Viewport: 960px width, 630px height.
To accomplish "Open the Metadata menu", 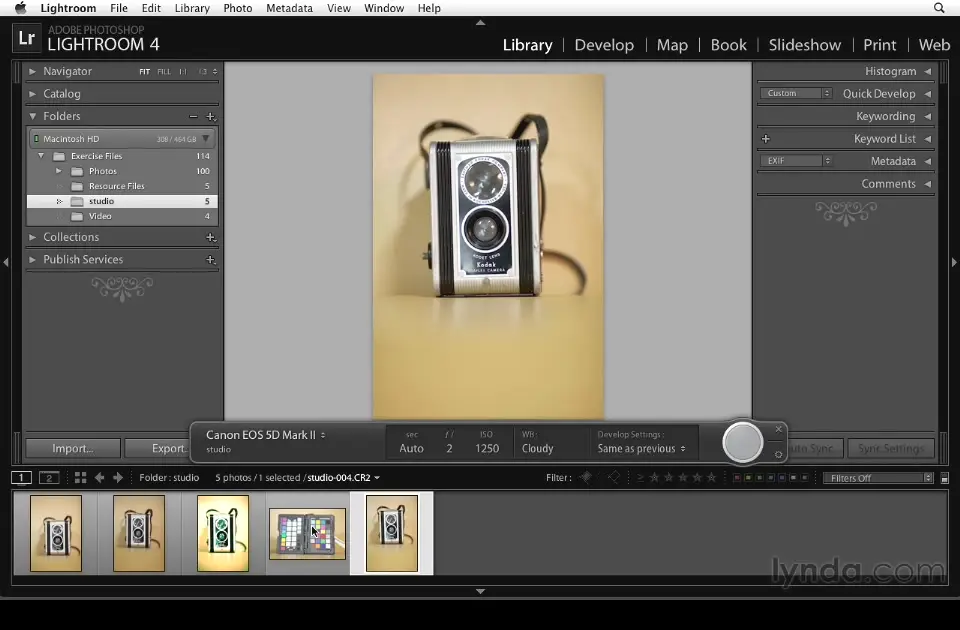I will click(x=289, y=8).
